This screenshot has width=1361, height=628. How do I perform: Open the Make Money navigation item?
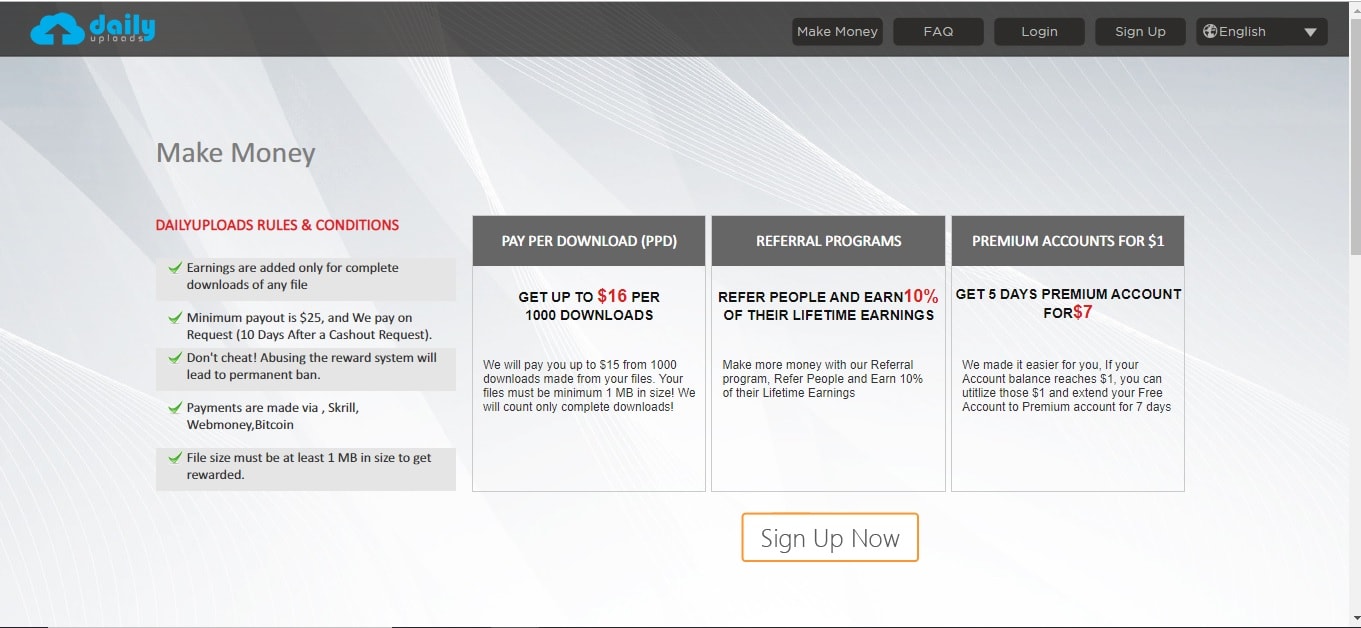(837, 31)
